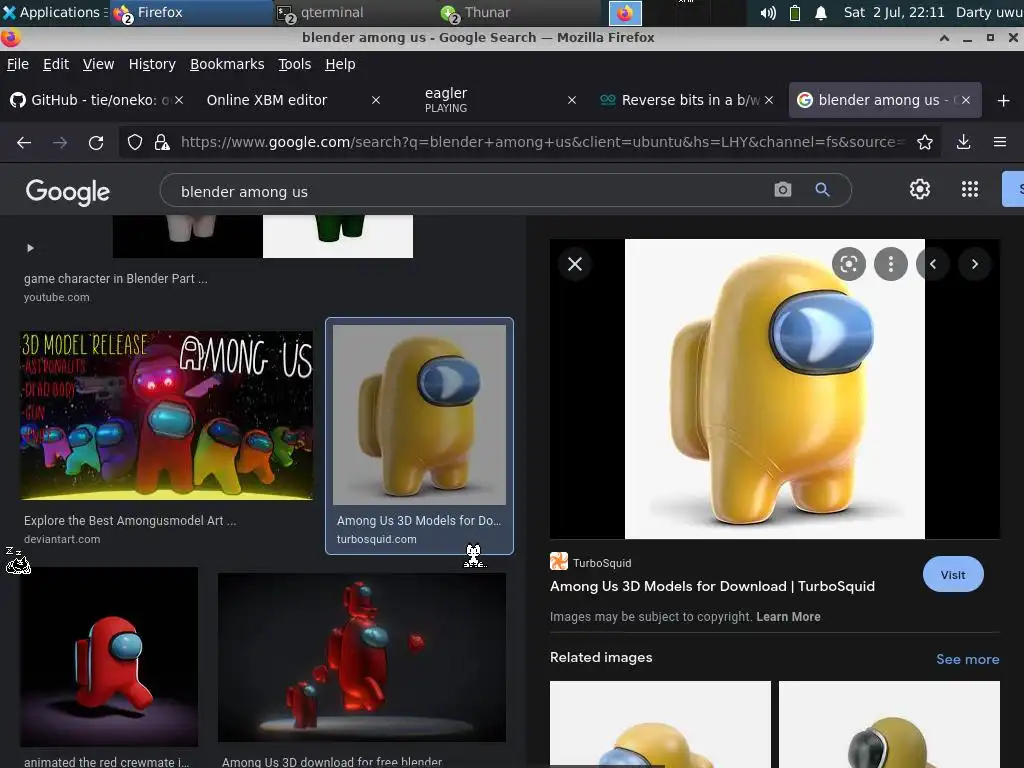The width and height of the screenshot is (1024, 768).
Task: Search inside image with Lens icon
Action: pyautogui.click(x=848, y=264)
